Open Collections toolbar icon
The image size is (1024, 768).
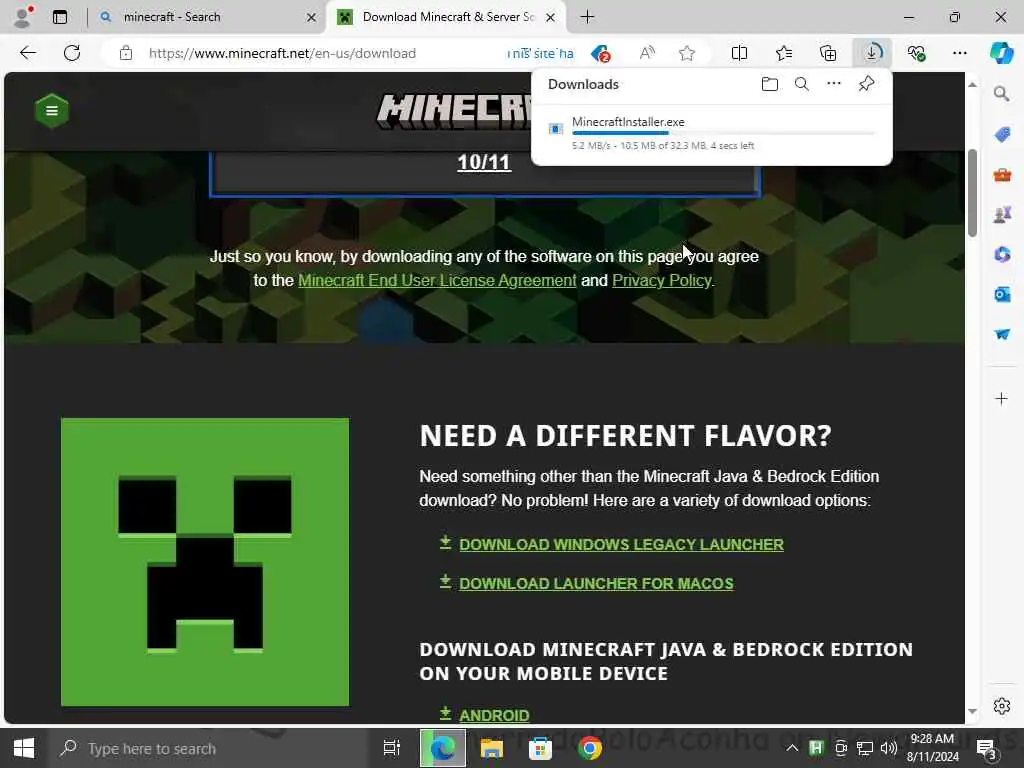click(827, 53)
